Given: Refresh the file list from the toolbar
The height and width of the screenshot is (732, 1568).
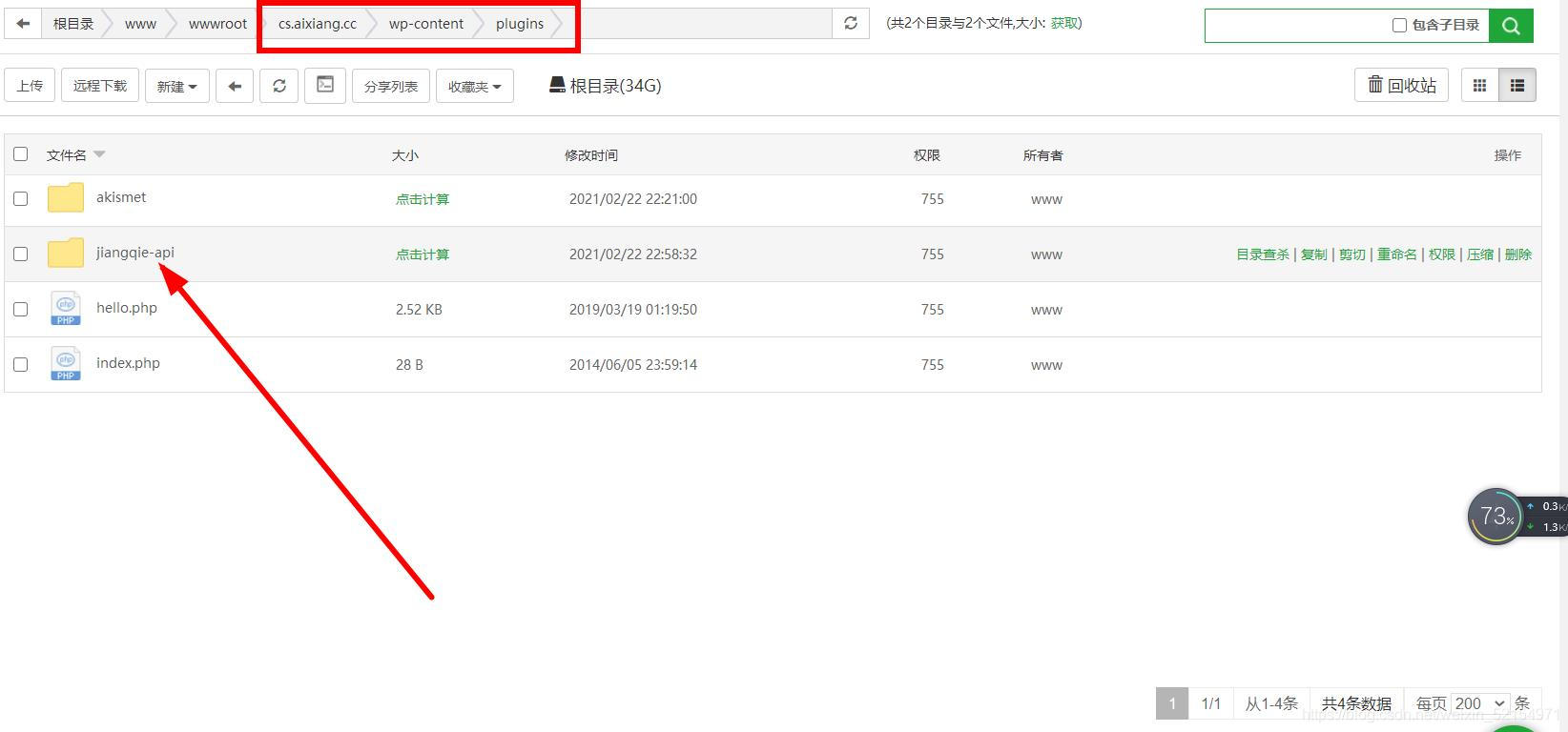Looking at the screenshot, I should point(279,86).
